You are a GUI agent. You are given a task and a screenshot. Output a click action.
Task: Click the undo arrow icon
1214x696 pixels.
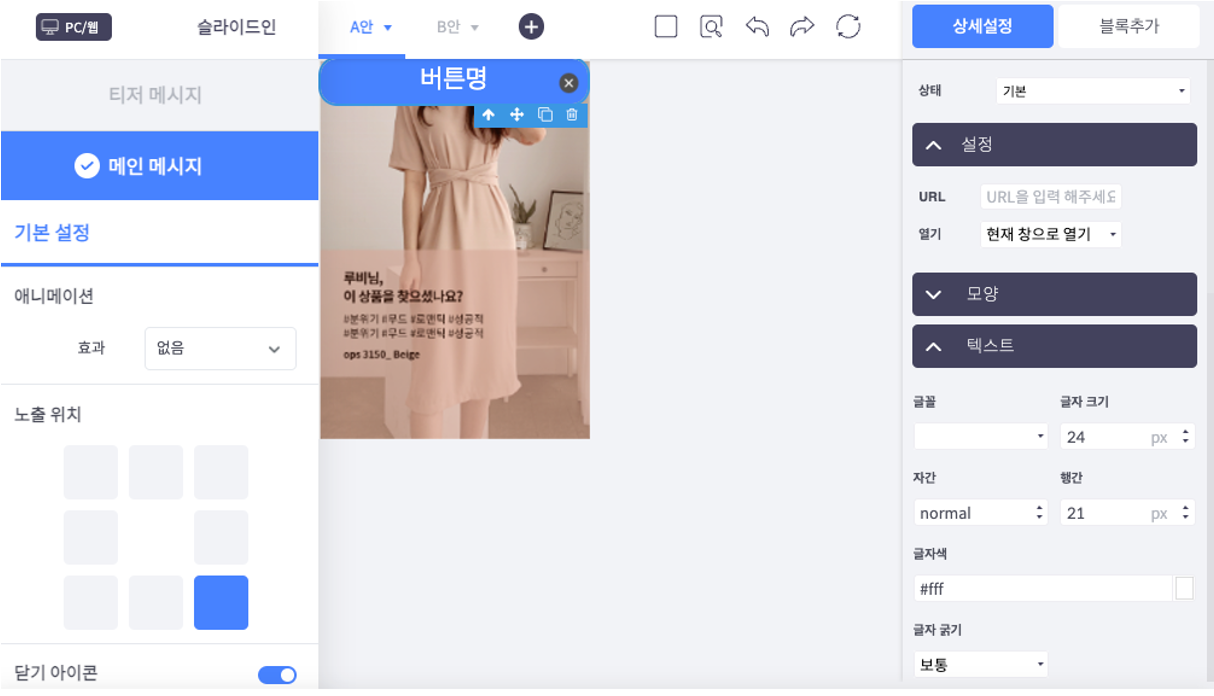(x=757, y=27)
